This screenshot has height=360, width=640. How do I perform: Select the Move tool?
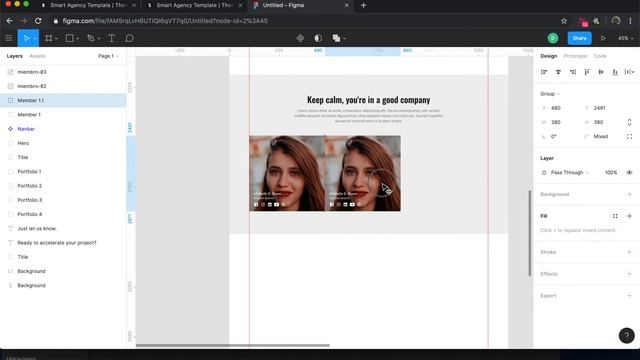click(27, 38)
